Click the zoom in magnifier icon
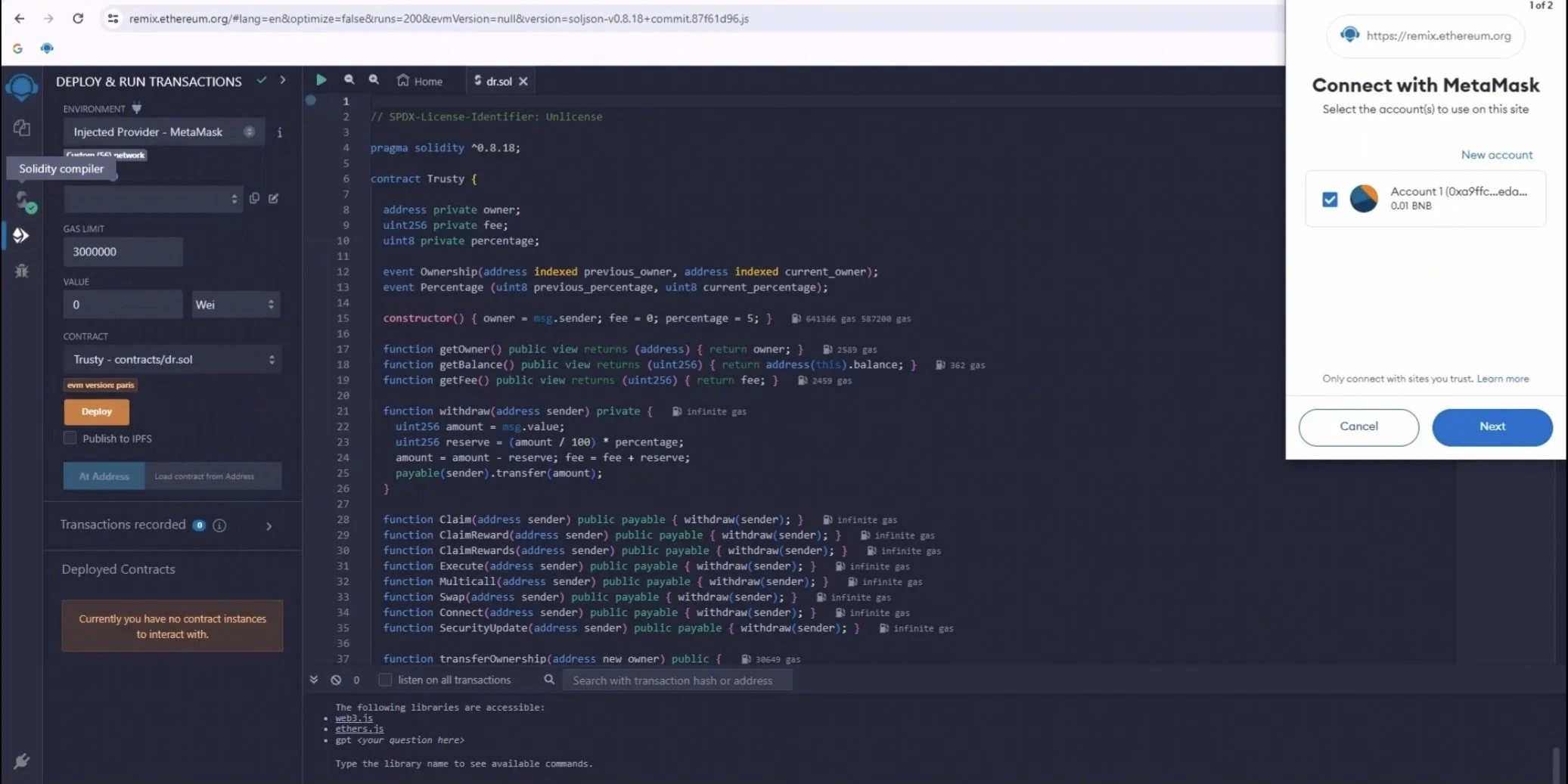Viewport: 1568px width, 784px height. (x=374, y=79)
